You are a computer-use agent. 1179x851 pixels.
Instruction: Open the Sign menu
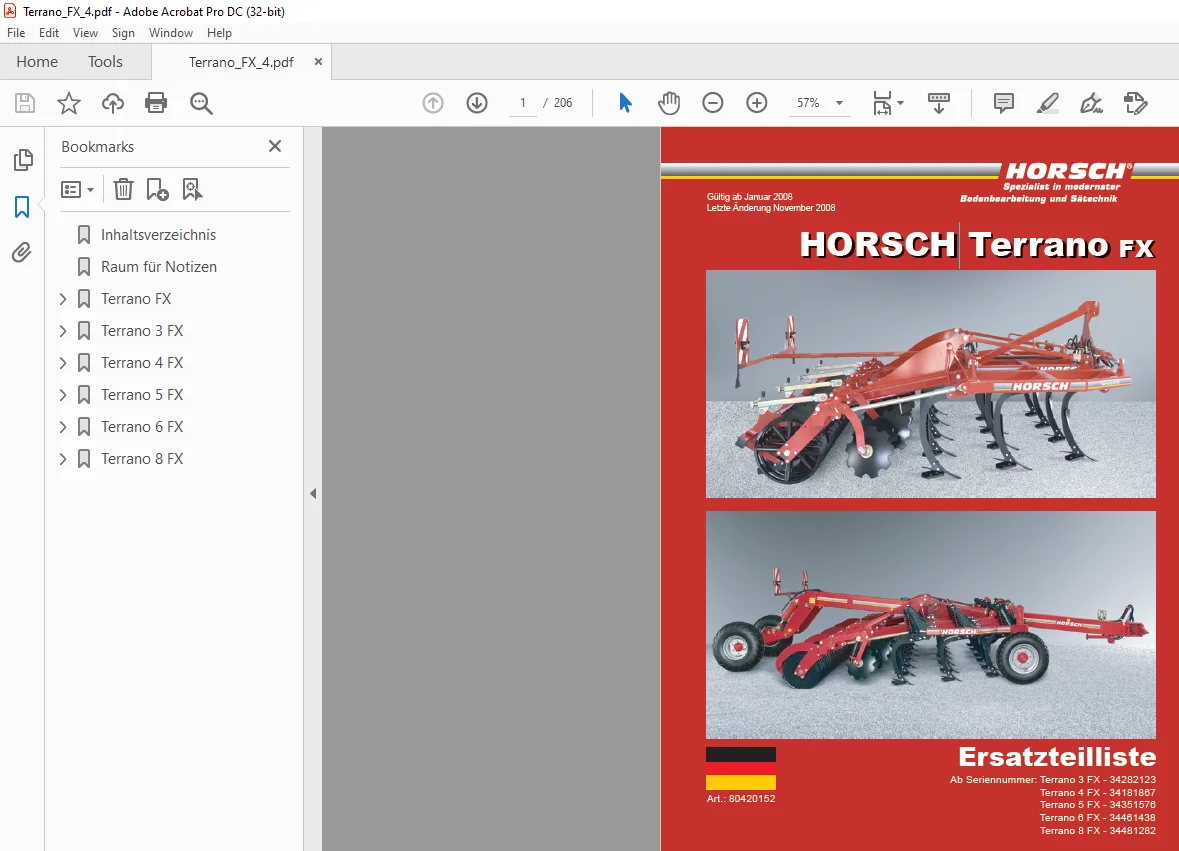point(123,33)
